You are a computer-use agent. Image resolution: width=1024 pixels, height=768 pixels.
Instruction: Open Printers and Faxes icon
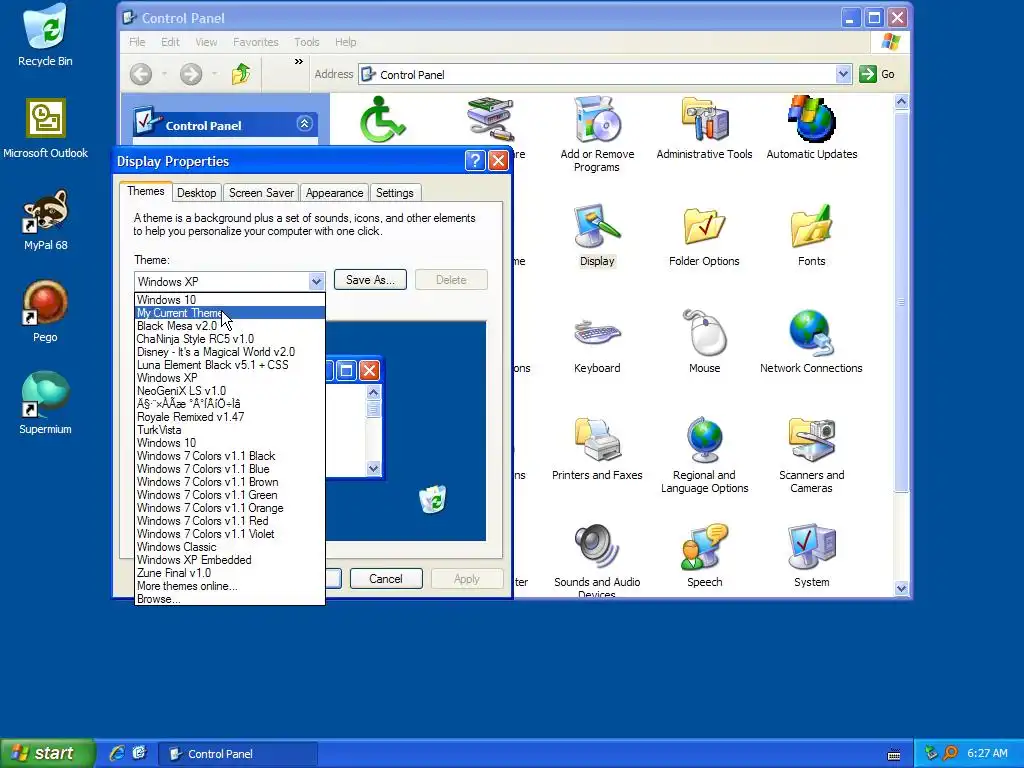597,449
